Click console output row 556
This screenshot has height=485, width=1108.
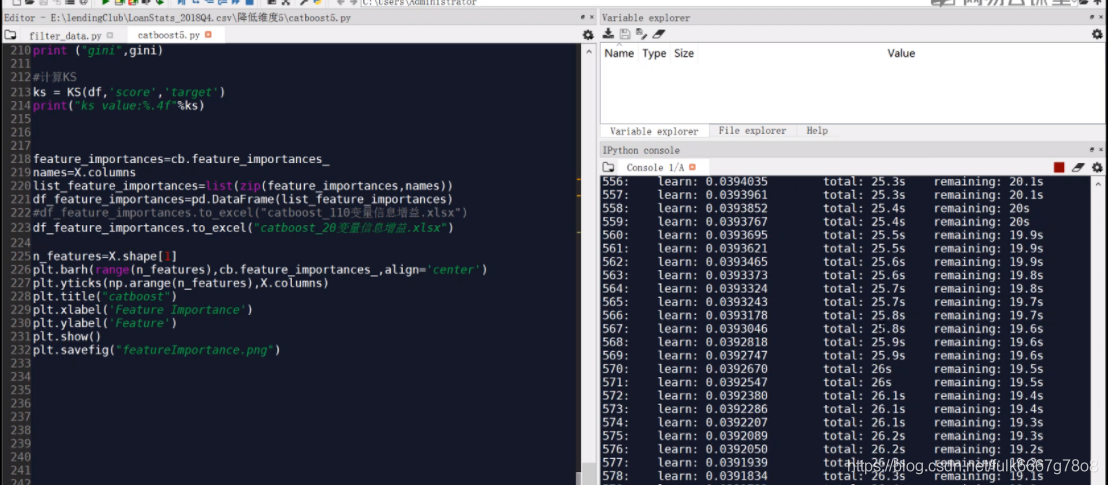(x=823, y=182)
